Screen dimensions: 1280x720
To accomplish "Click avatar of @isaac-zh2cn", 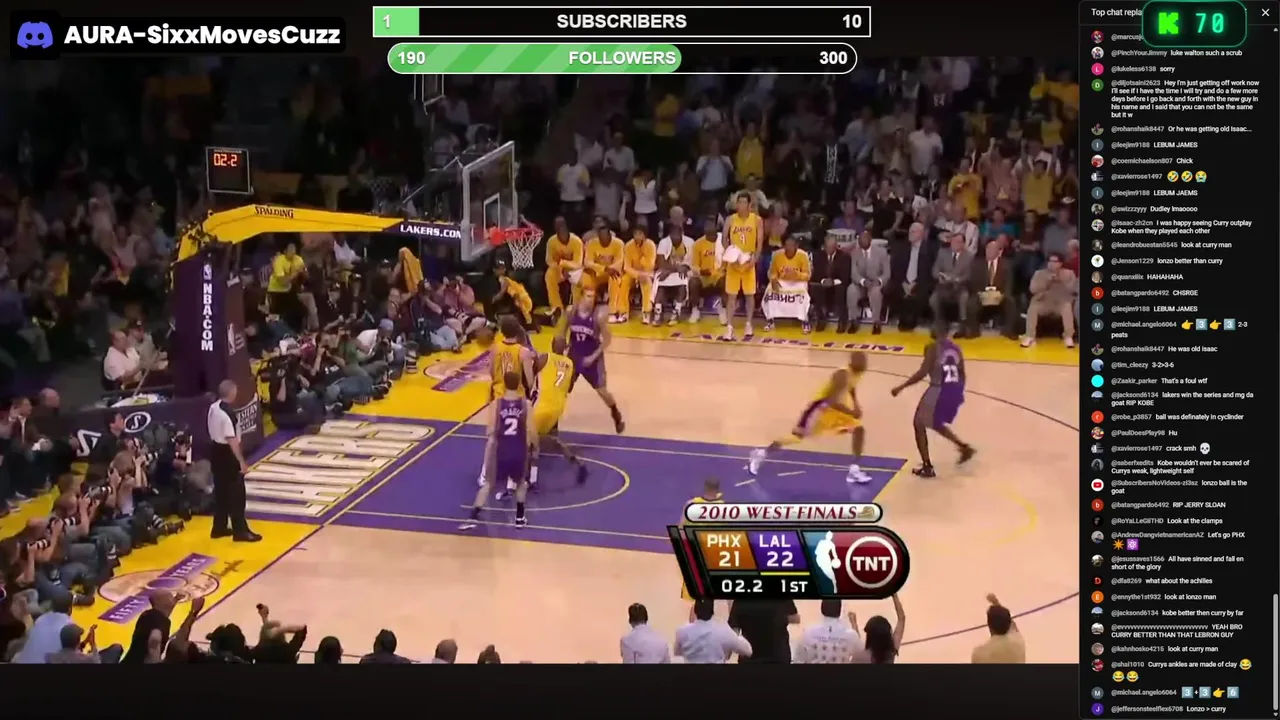I will coord(1097,225).
